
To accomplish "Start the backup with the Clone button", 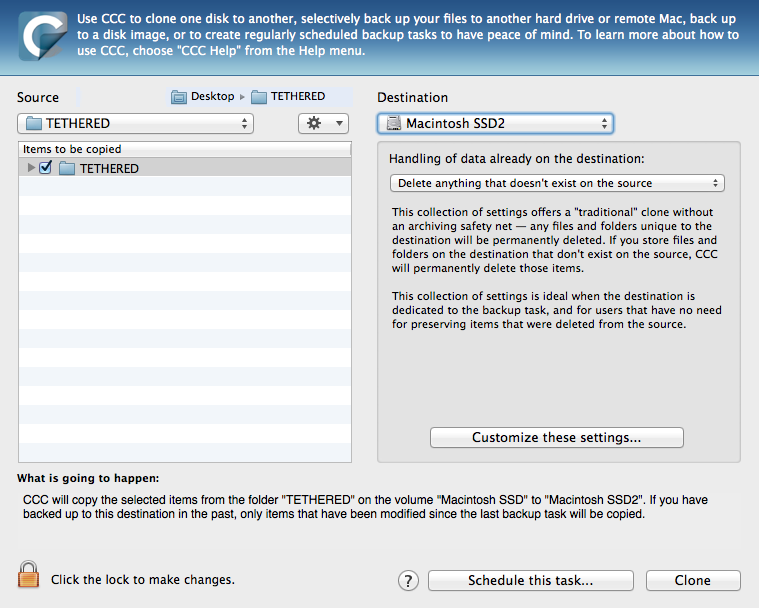I will [692, 581].
